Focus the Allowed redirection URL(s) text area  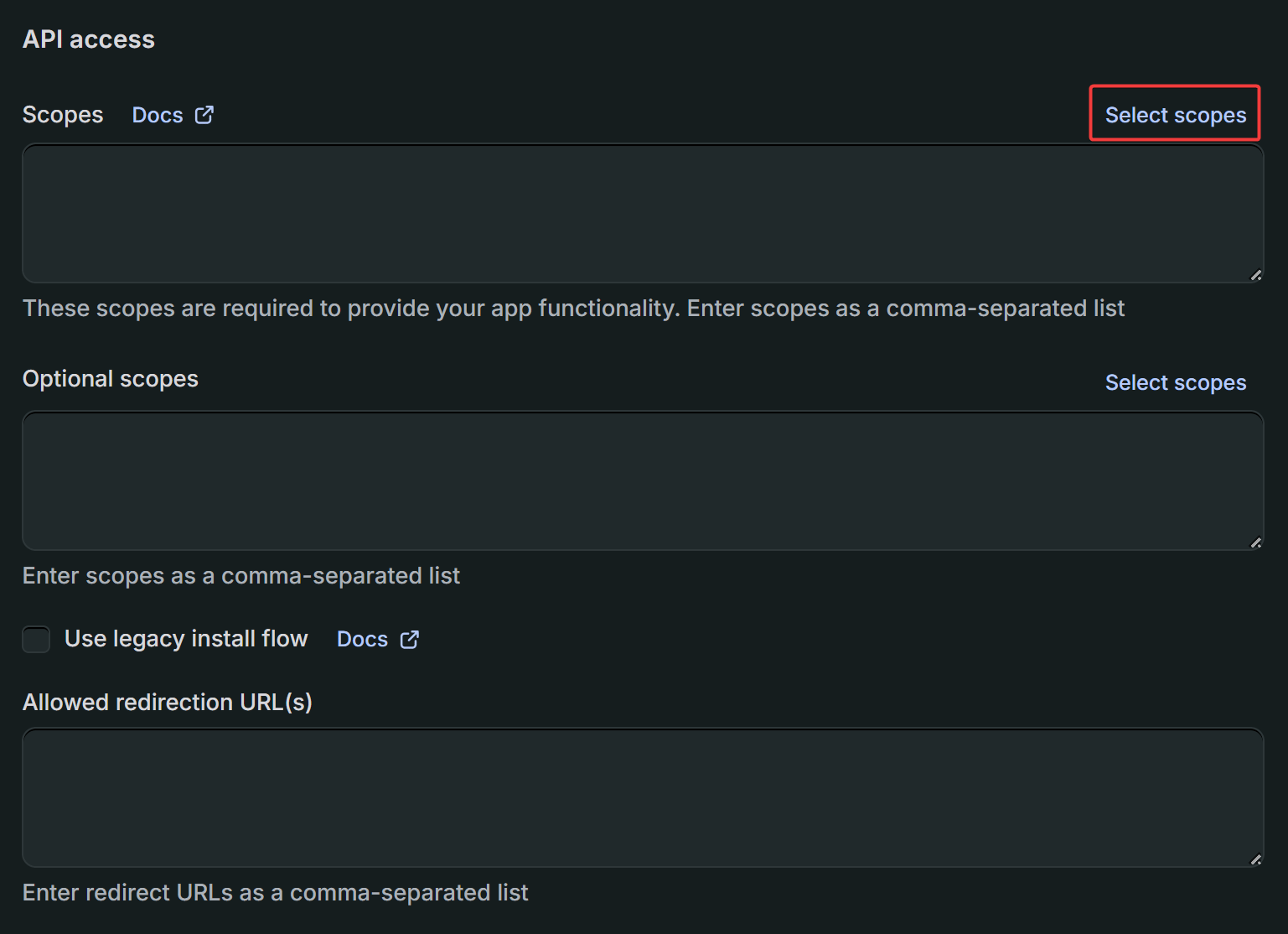[x=643, y=798]
